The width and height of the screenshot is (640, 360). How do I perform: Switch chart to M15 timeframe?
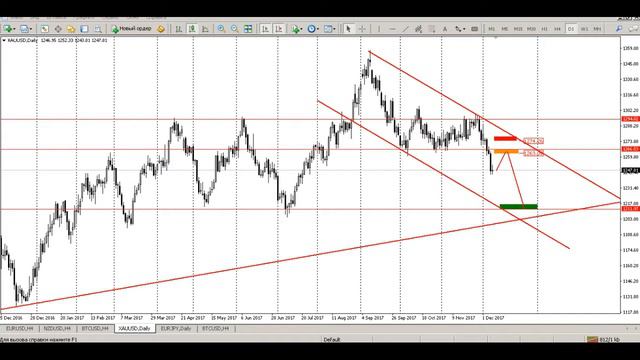[x=518, y=29]
